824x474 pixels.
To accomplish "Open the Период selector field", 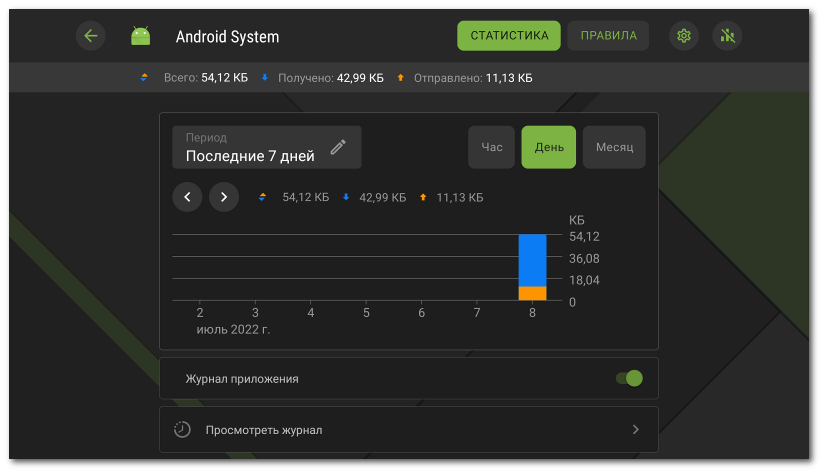I will click(x=250, y=147).
